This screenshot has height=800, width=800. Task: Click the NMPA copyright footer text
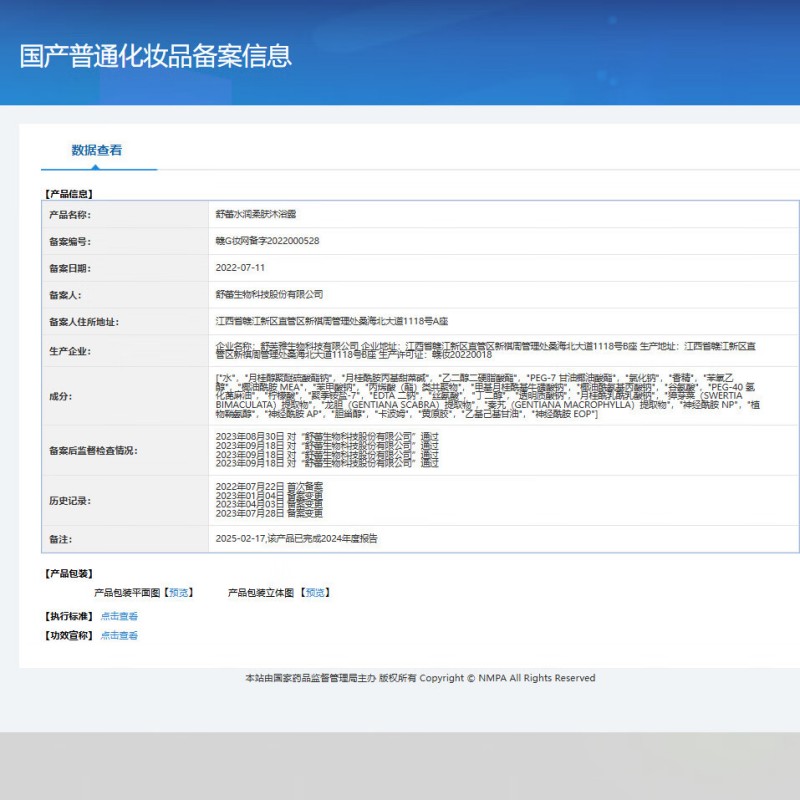click(x=420, y=678)
